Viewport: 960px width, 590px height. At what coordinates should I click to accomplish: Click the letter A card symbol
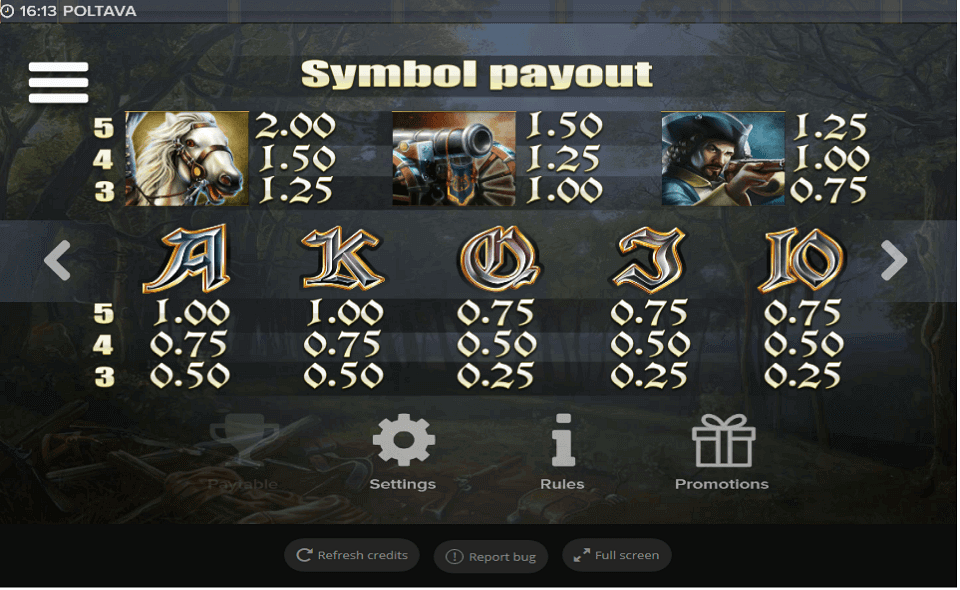click(187, 259)
